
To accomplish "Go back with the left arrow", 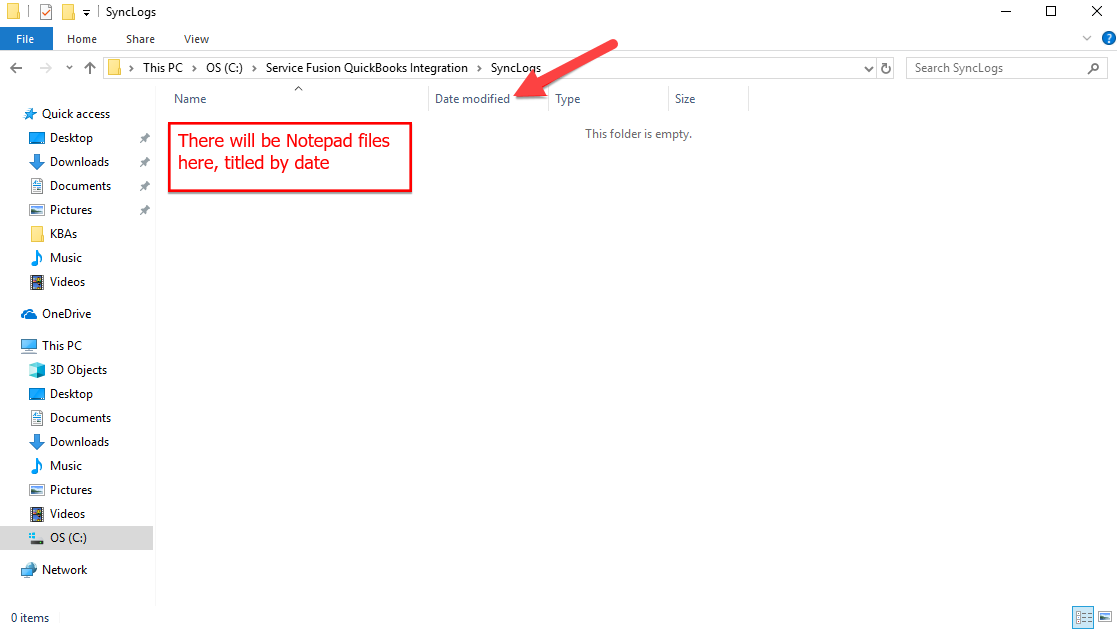I will [16, 68].
